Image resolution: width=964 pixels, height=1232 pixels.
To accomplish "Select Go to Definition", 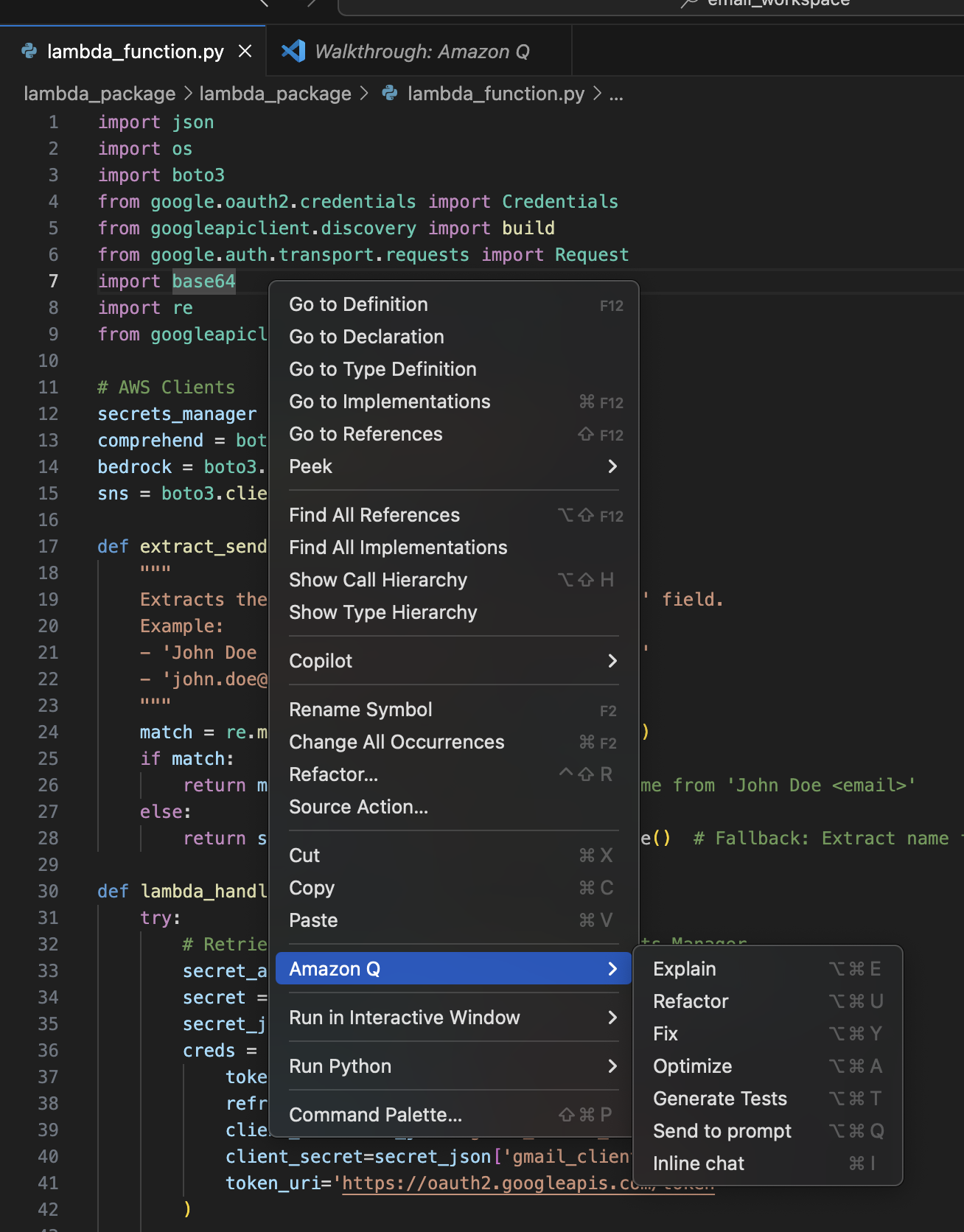I will [358, 304].
